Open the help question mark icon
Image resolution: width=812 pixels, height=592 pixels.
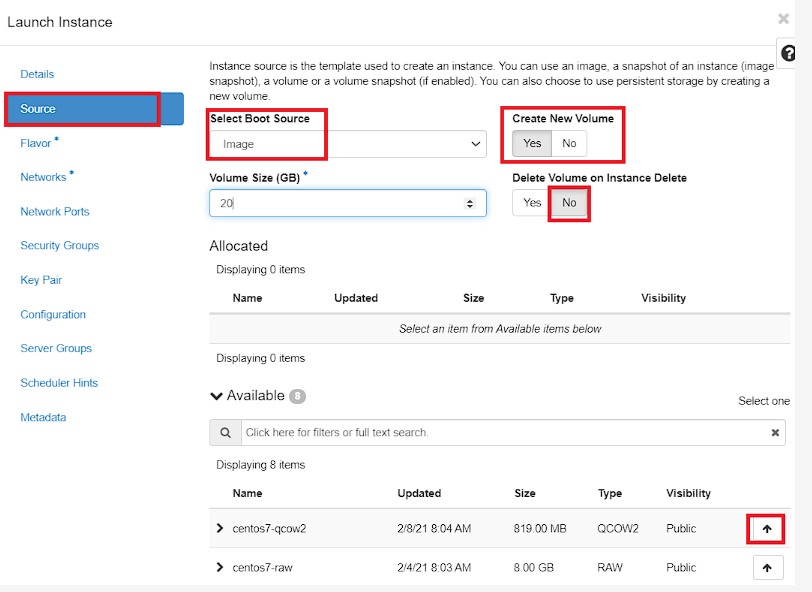788,53
